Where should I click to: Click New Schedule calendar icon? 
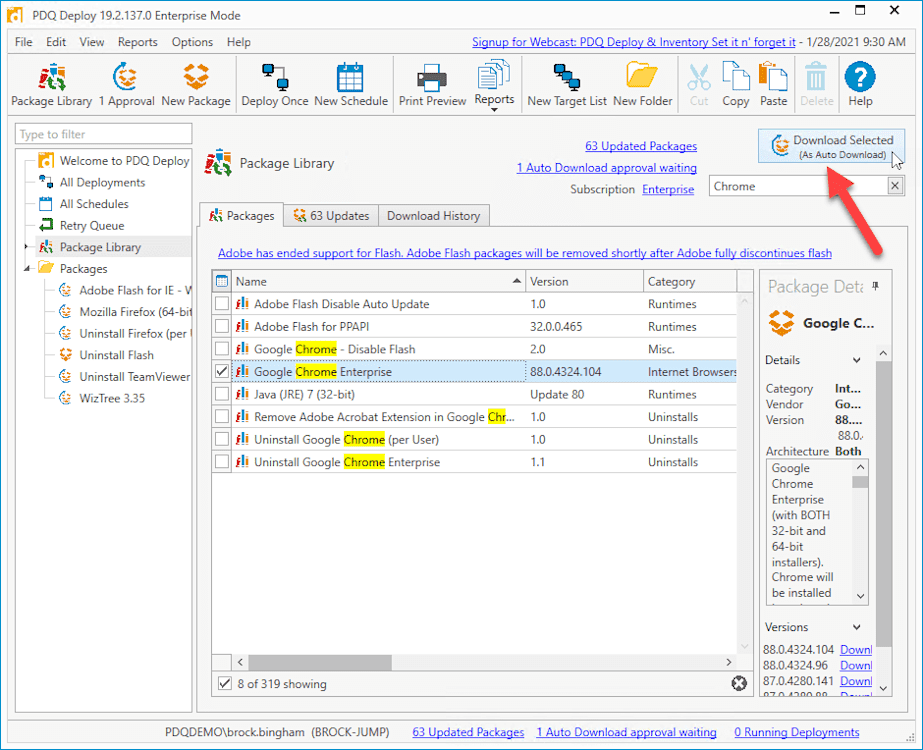351,85
